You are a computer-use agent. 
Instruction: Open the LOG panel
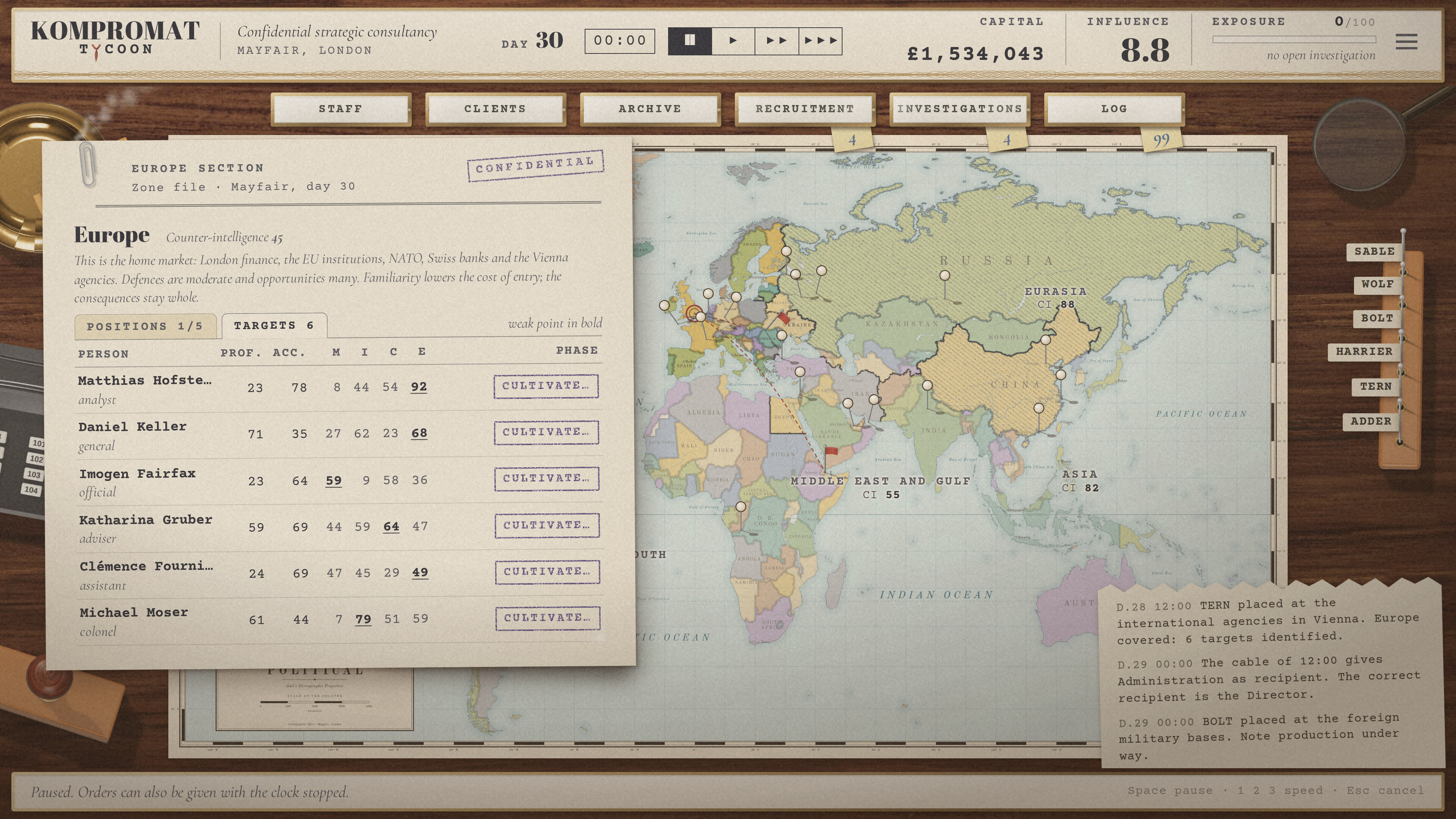point(1114,109)
